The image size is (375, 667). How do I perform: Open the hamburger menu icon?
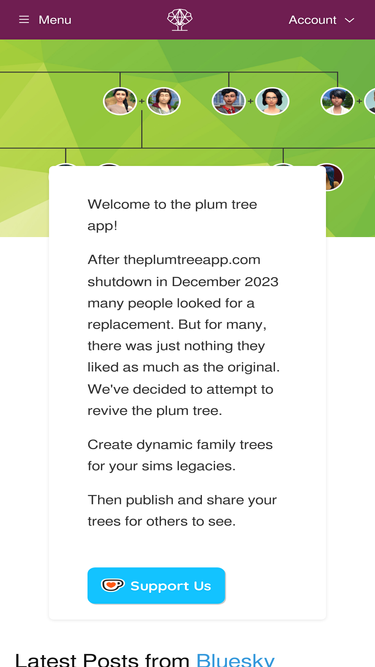[24, 20]
